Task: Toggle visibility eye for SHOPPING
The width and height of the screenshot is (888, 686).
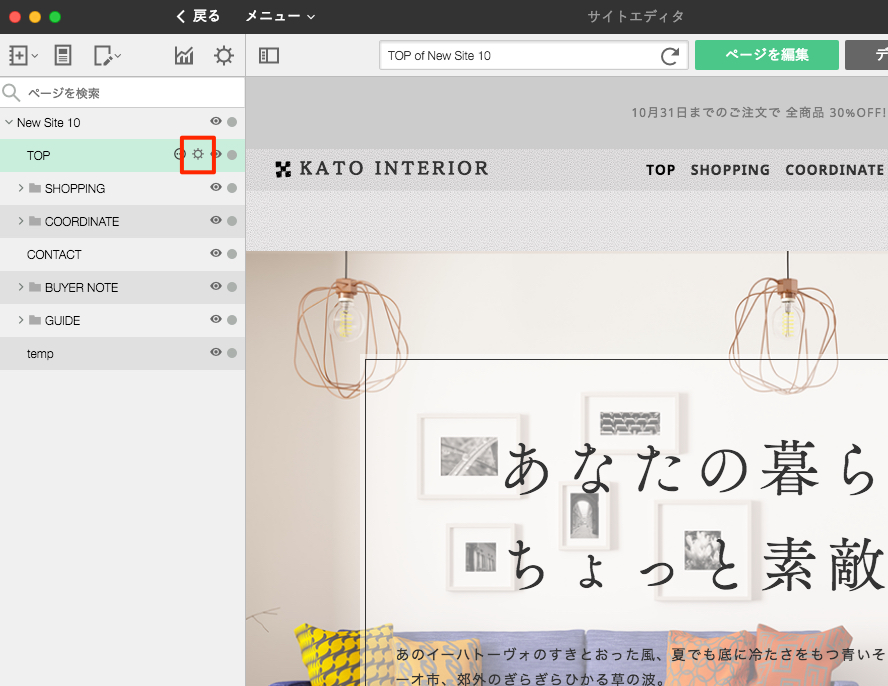Action: click(216, 187)
